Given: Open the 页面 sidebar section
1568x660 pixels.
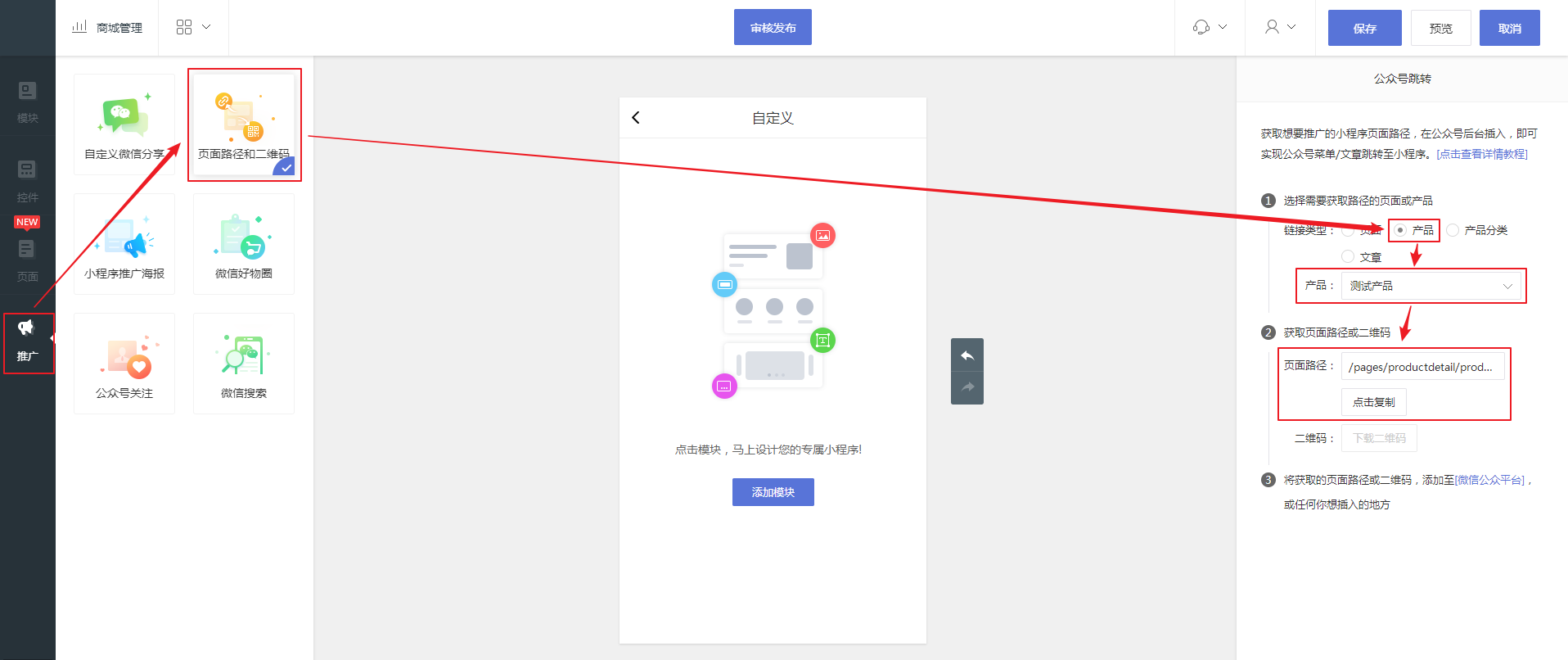Looking at the screenshot, I should 28,261.
